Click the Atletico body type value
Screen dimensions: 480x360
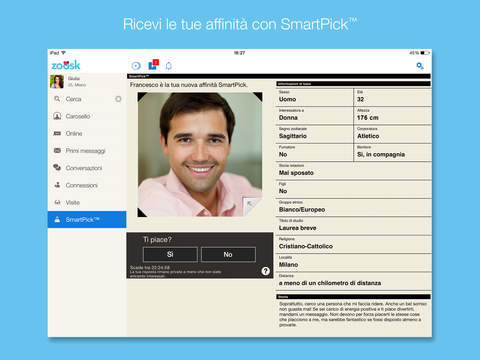click(368, 136)
